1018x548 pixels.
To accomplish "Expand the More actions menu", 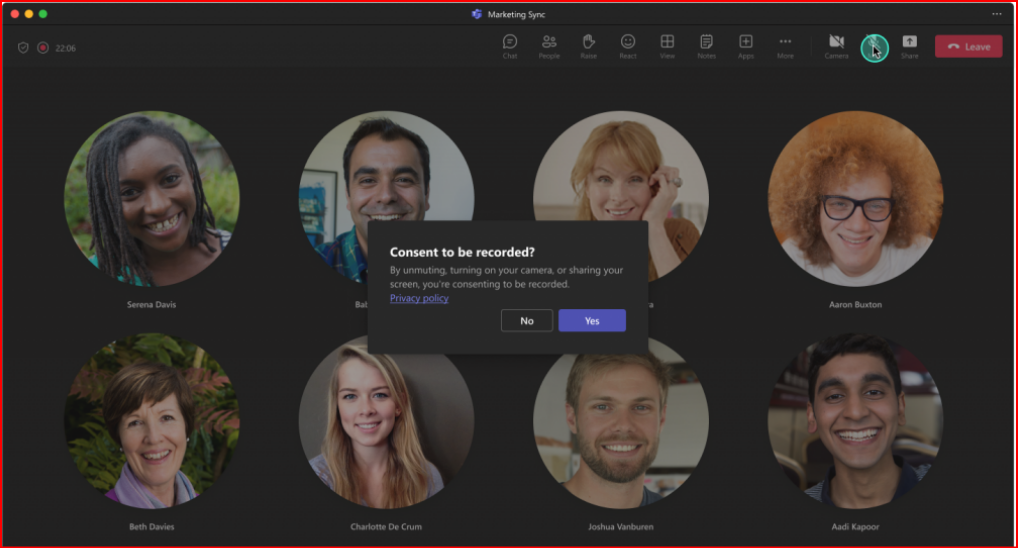I will click(x=785, y=45).
